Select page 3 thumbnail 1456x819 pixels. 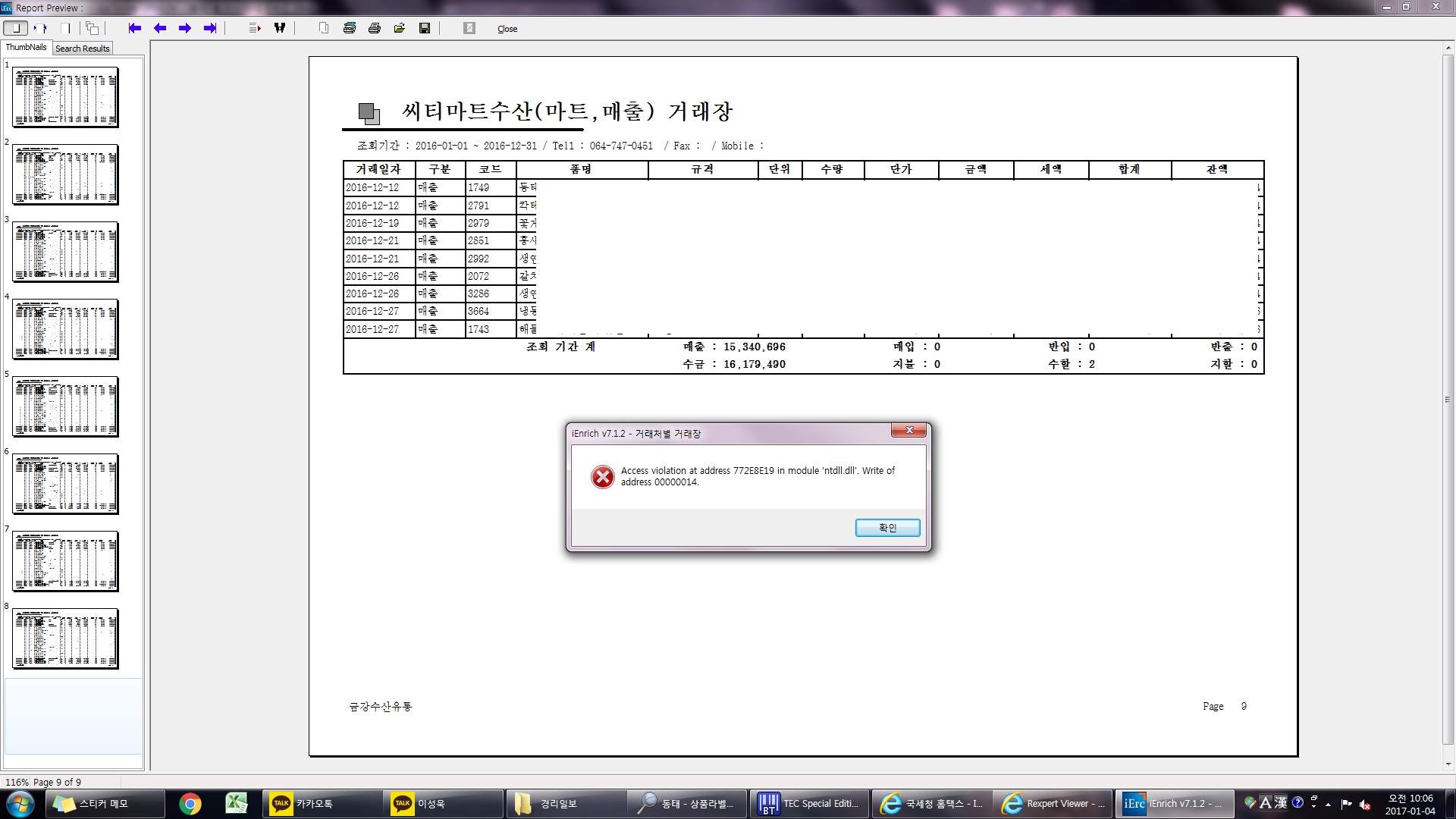coord(65,252)
